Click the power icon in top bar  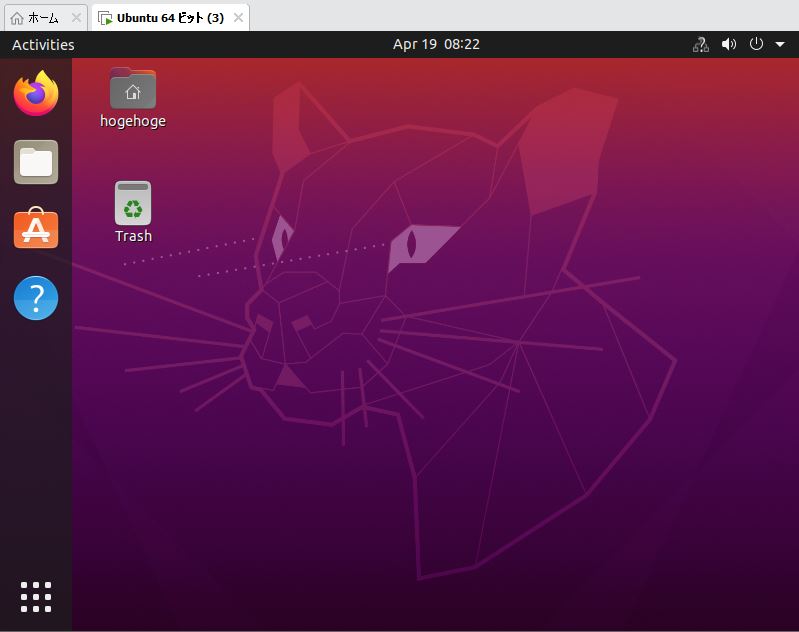[756, 44]
